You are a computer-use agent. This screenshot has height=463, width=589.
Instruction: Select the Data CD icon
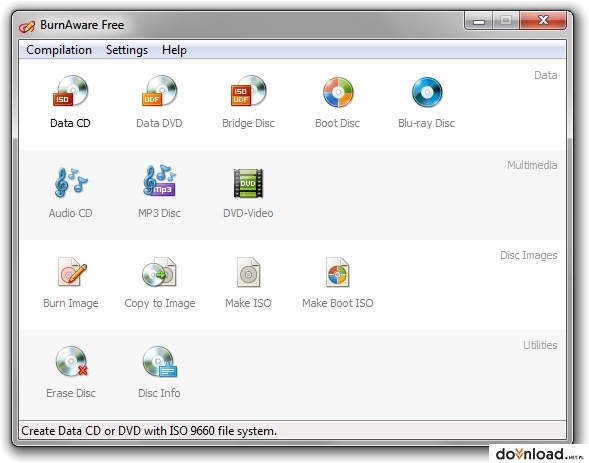[x=70, y=91]
